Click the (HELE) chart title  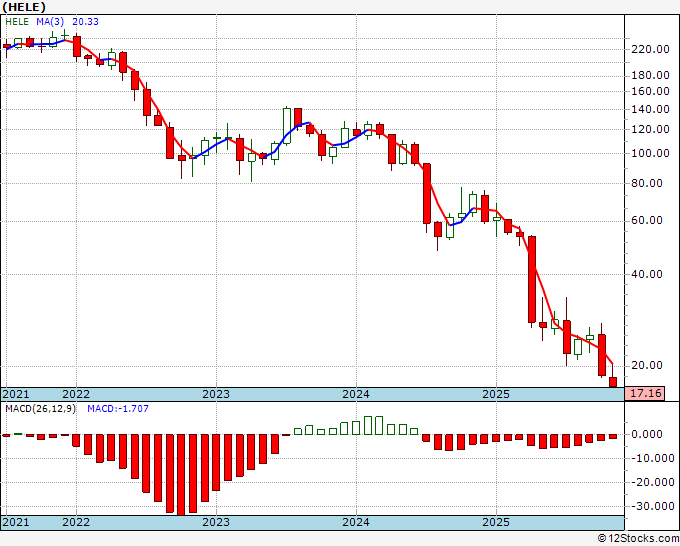24,7
